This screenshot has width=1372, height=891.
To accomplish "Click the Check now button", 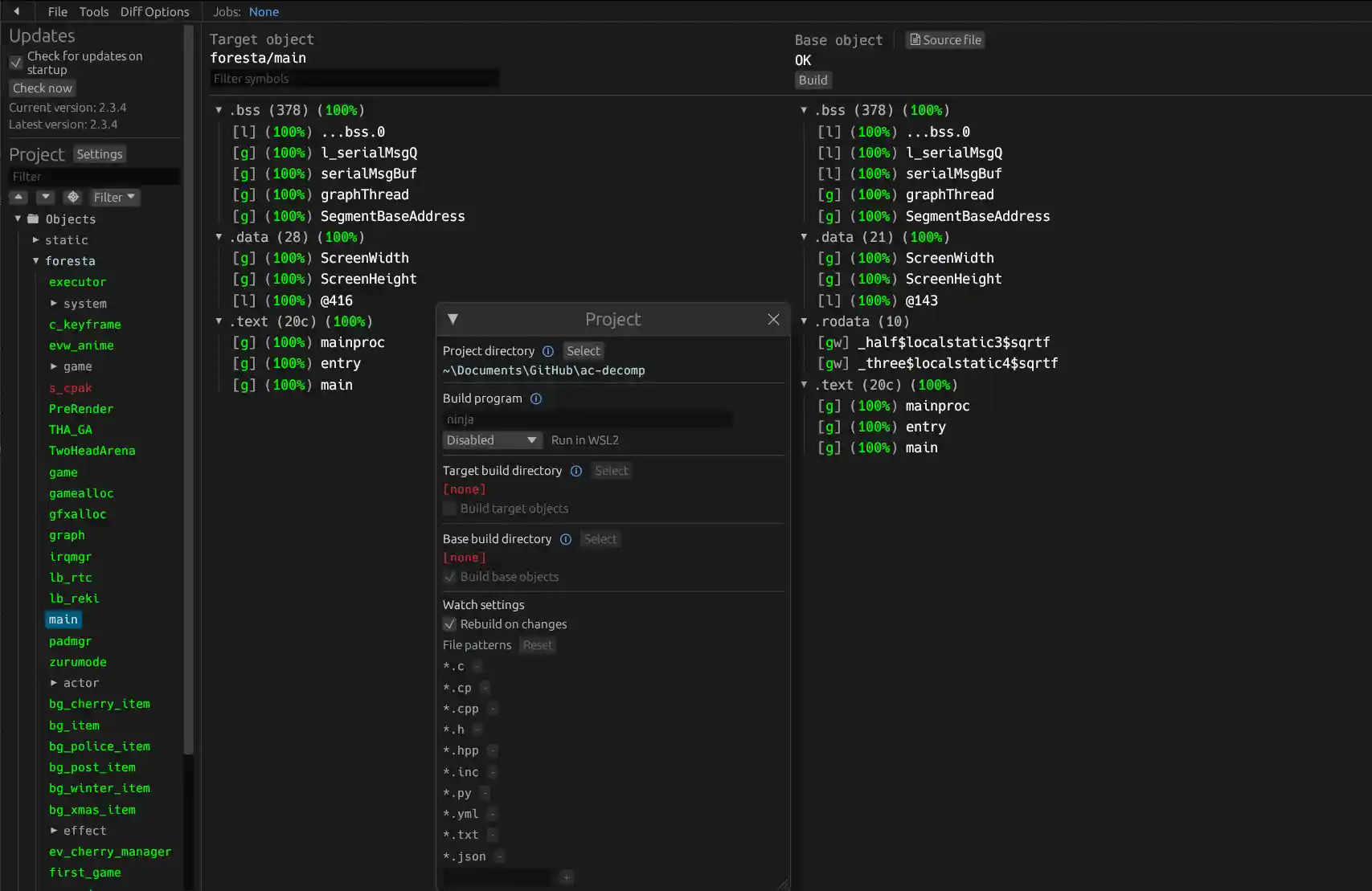I will [43, 88].
